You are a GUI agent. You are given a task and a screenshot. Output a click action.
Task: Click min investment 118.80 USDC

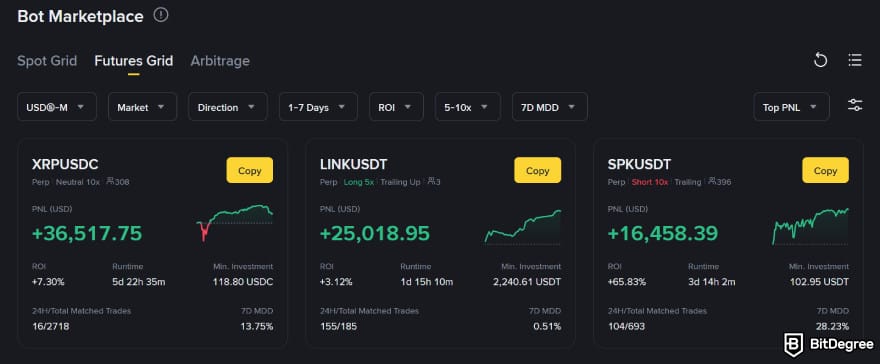243,282
